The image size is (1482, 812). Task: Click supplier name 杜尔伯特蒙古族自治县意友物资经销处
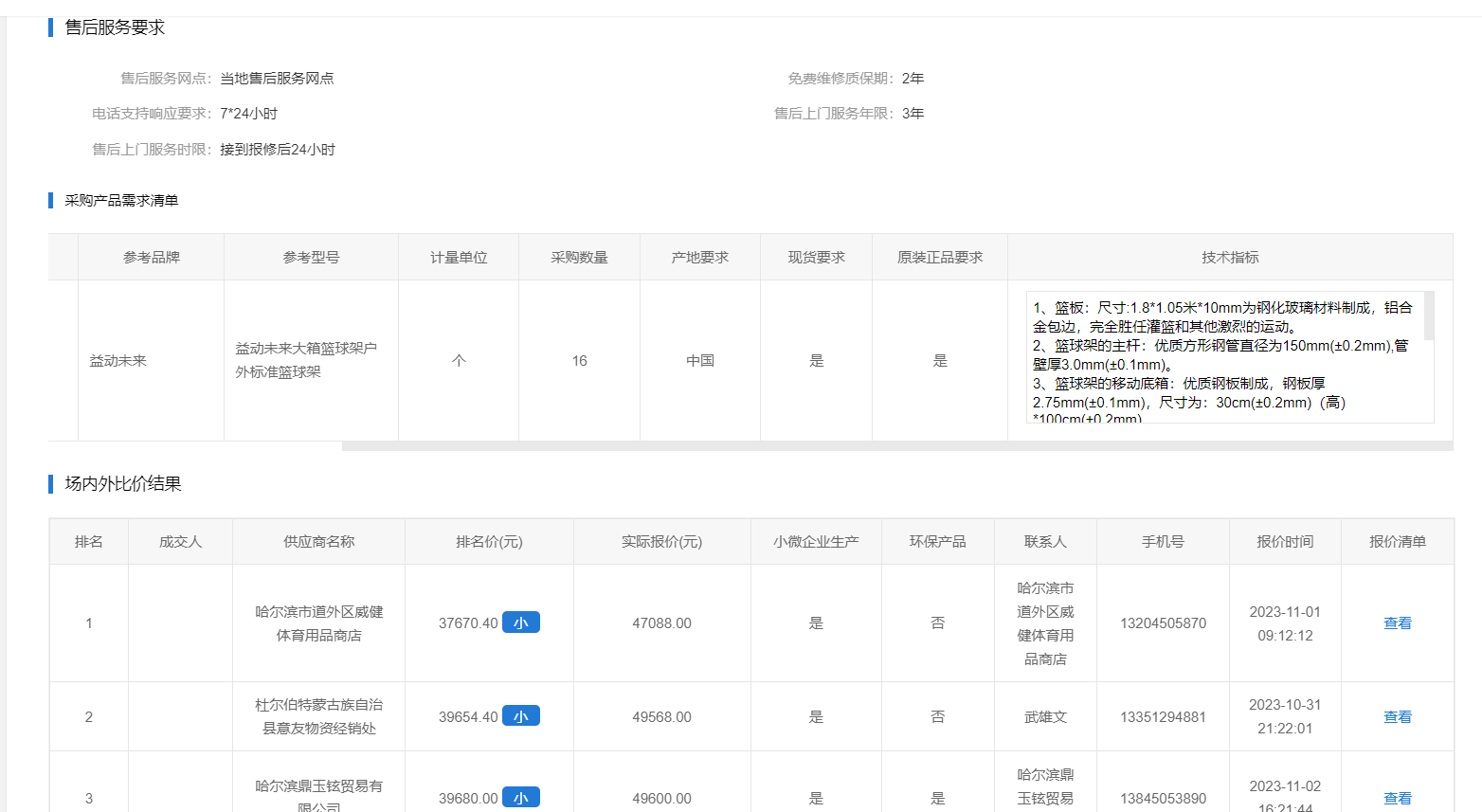[318, 716]
